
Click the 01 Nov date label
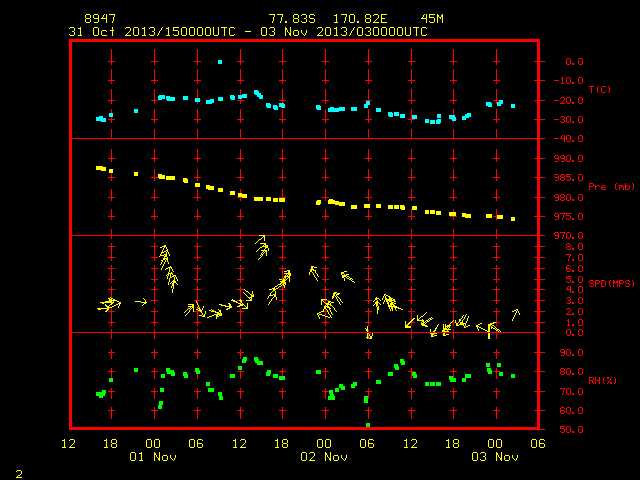click(153, 457)
